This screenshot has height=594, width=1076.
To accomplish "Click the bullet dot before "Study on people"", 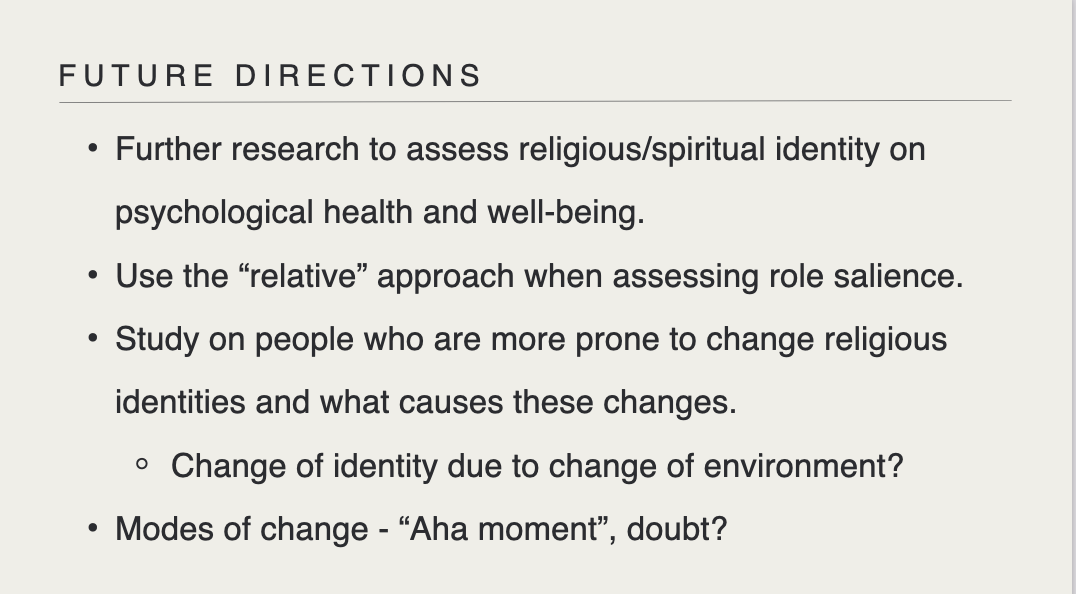I will (x=93, y=339).
